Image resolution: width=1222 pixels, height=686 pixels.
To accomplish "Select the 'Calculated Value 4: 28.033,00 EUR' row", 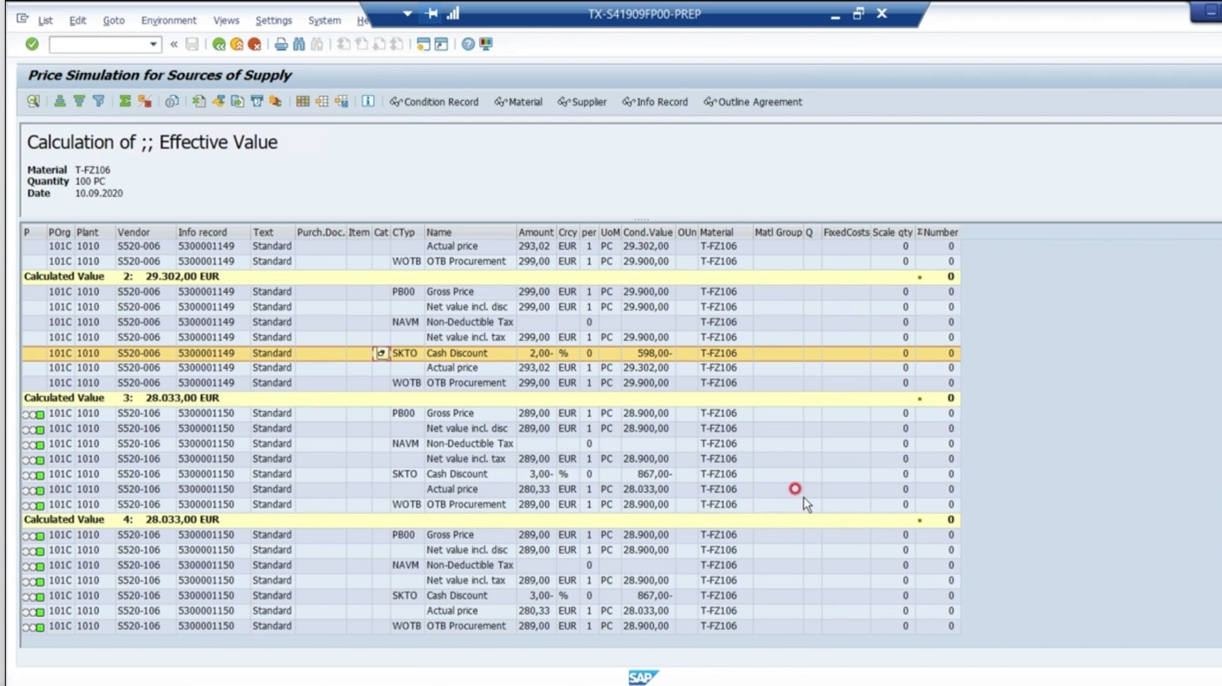I will [x=490, y=520].
